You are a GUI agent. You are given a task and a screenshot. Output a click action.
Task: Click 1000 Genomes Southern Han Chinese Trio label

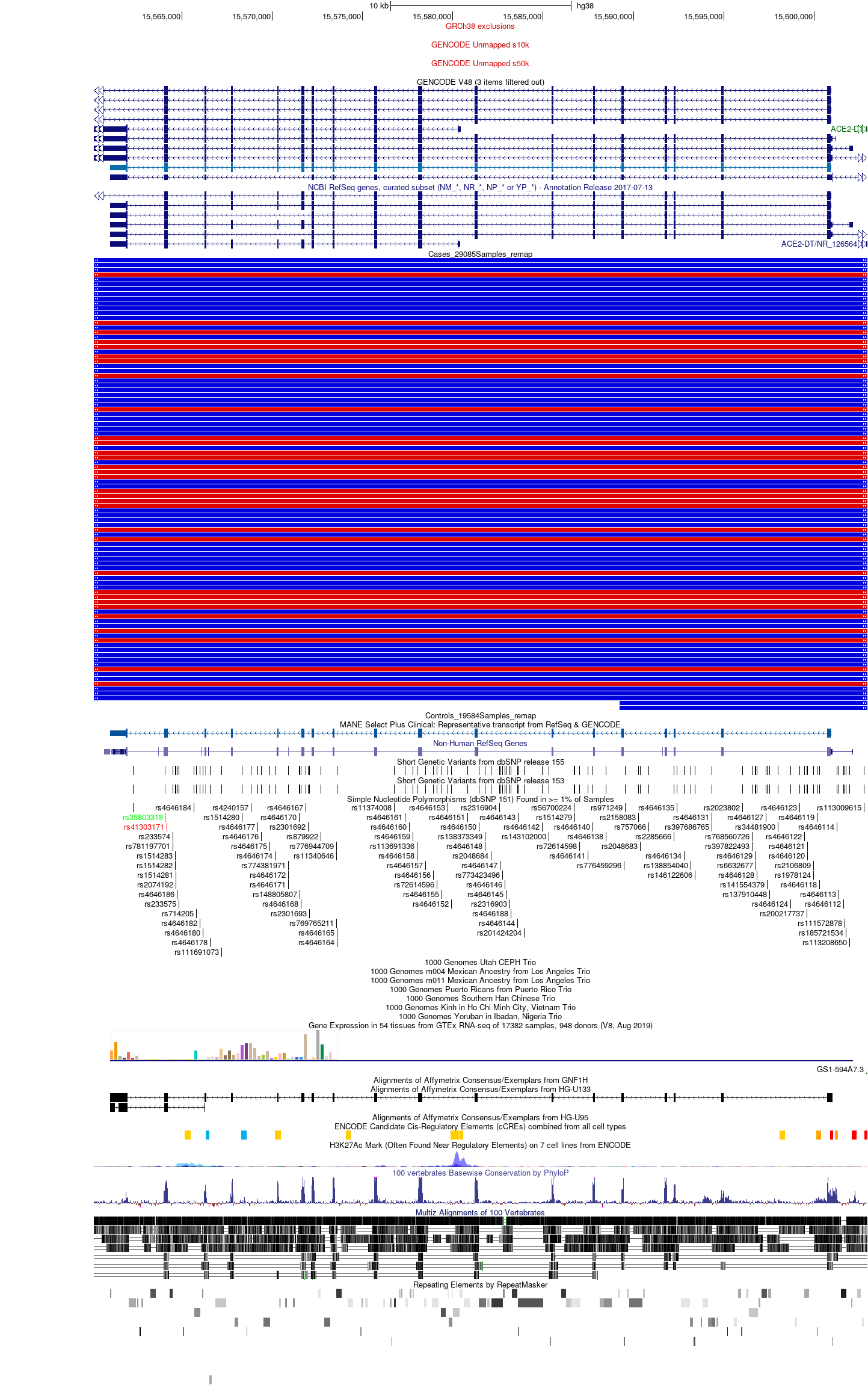(x=479, y=998)
